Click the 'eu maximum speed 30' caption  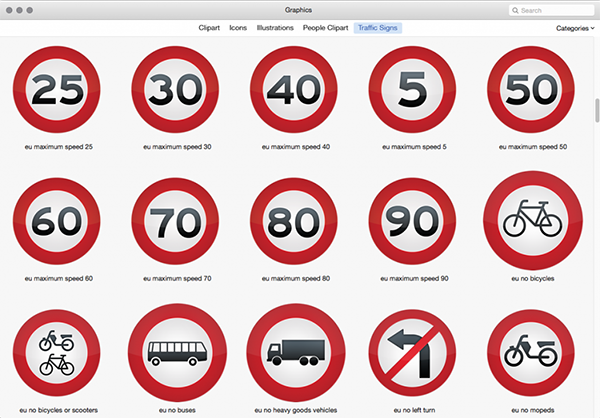pos(177,147)
